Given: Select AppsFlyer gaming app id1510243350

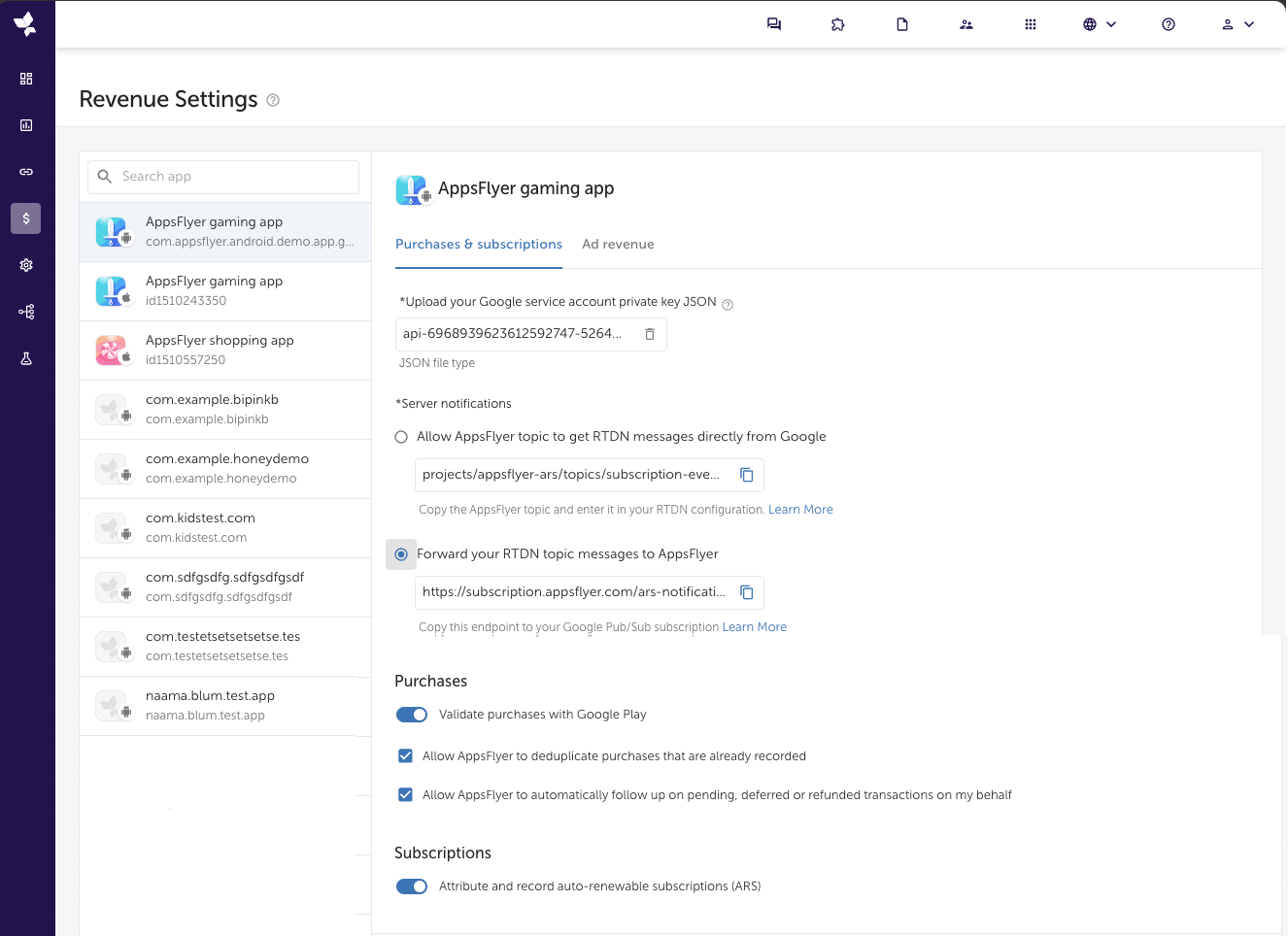Looking at the screenshot, I should [x=225, y=291].
